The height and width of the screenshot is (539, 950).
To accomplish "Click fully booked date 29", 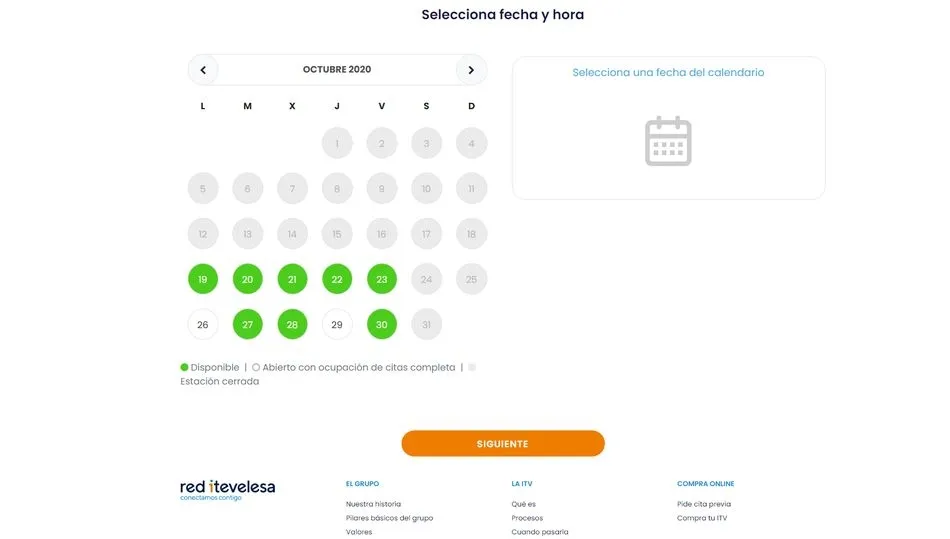I will (x=337, y=325).
